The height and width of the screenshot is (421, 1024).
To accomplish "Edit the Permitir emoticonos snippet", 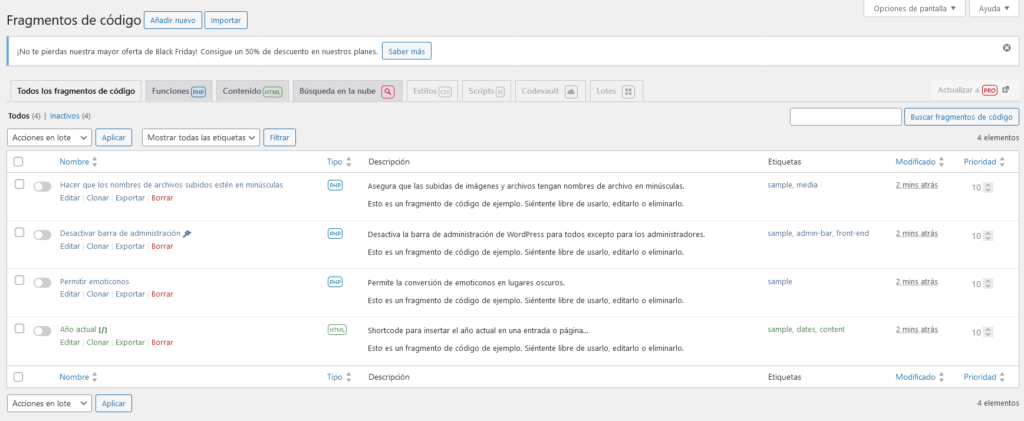I will click(x=70, y=294).
